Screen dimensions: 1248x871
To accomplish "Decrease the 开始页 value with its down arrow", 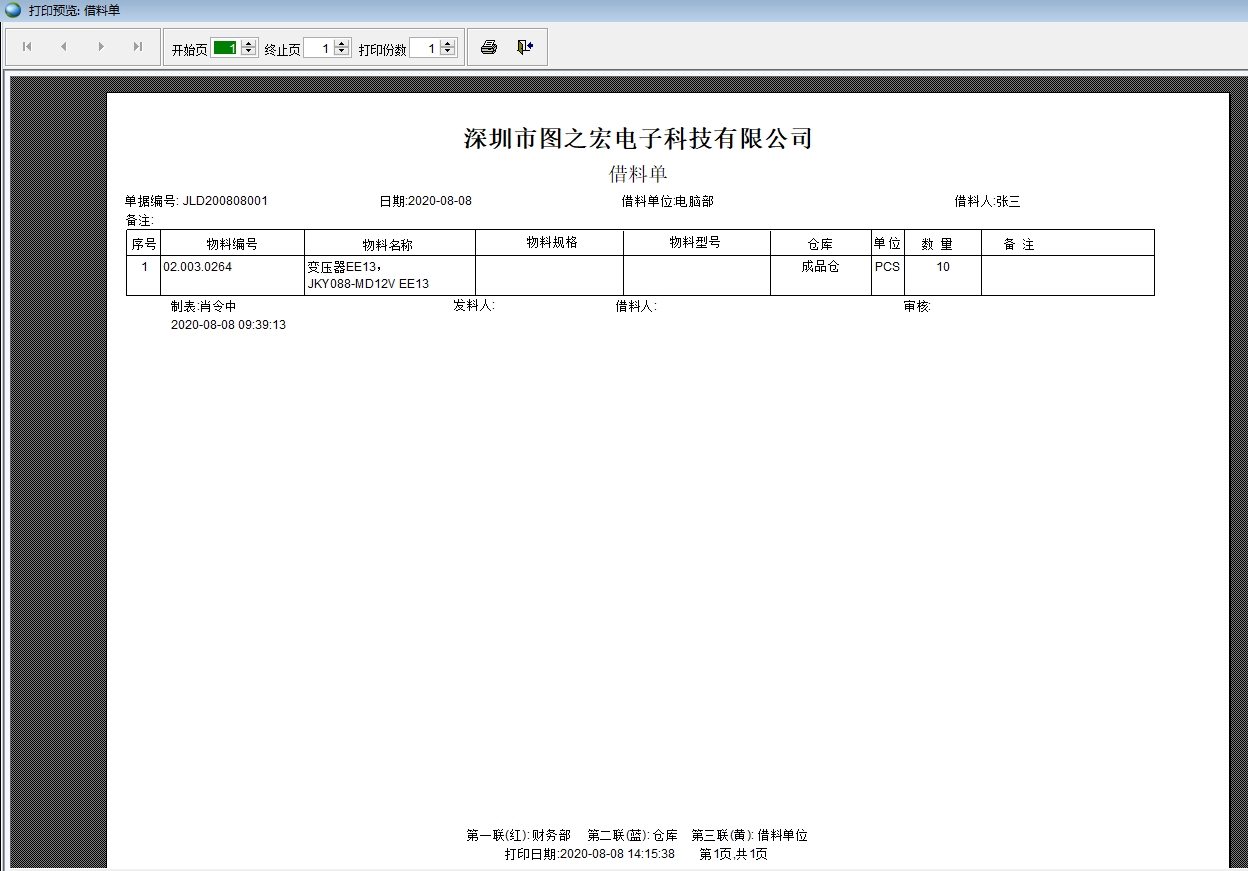I will point(247,50).
